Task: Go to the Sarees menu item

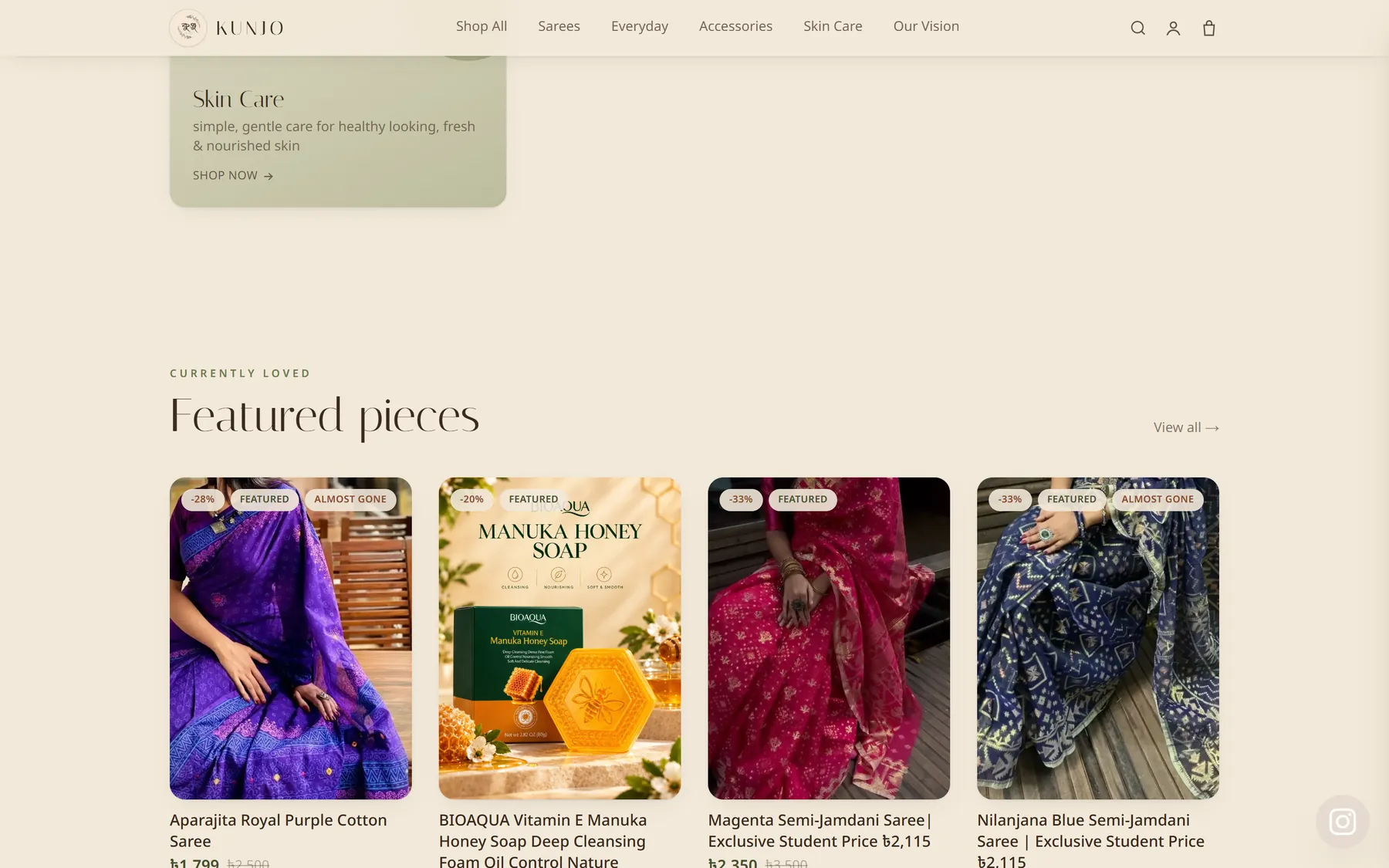Action: tap(559, 26)
